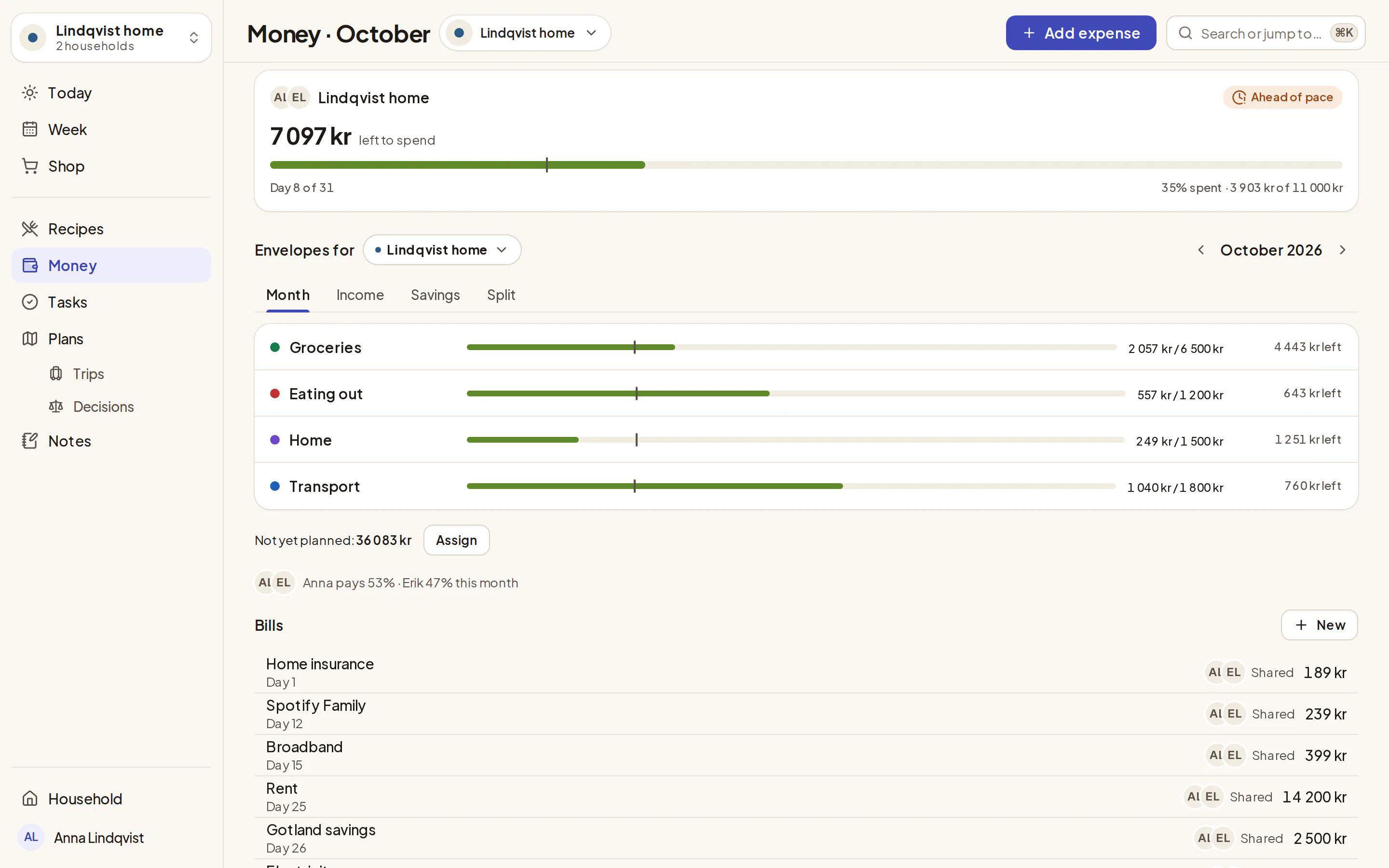This screenshot has height=868, width=1389.
Task: Switch to the Savings tab
Action: [435, 295]
